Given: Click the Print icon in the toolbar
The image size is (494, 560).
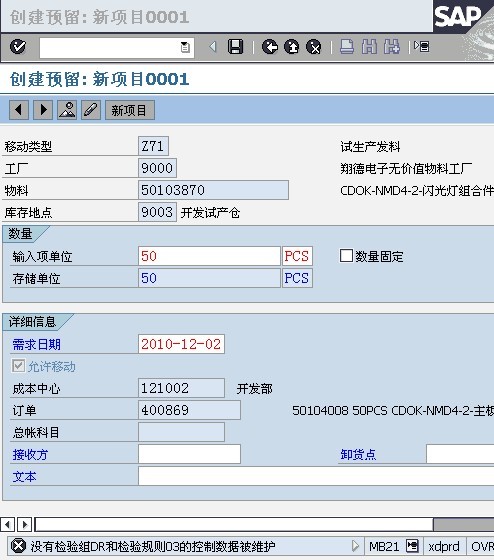Looking at the screenshot, I should click(x=346, y=47).
